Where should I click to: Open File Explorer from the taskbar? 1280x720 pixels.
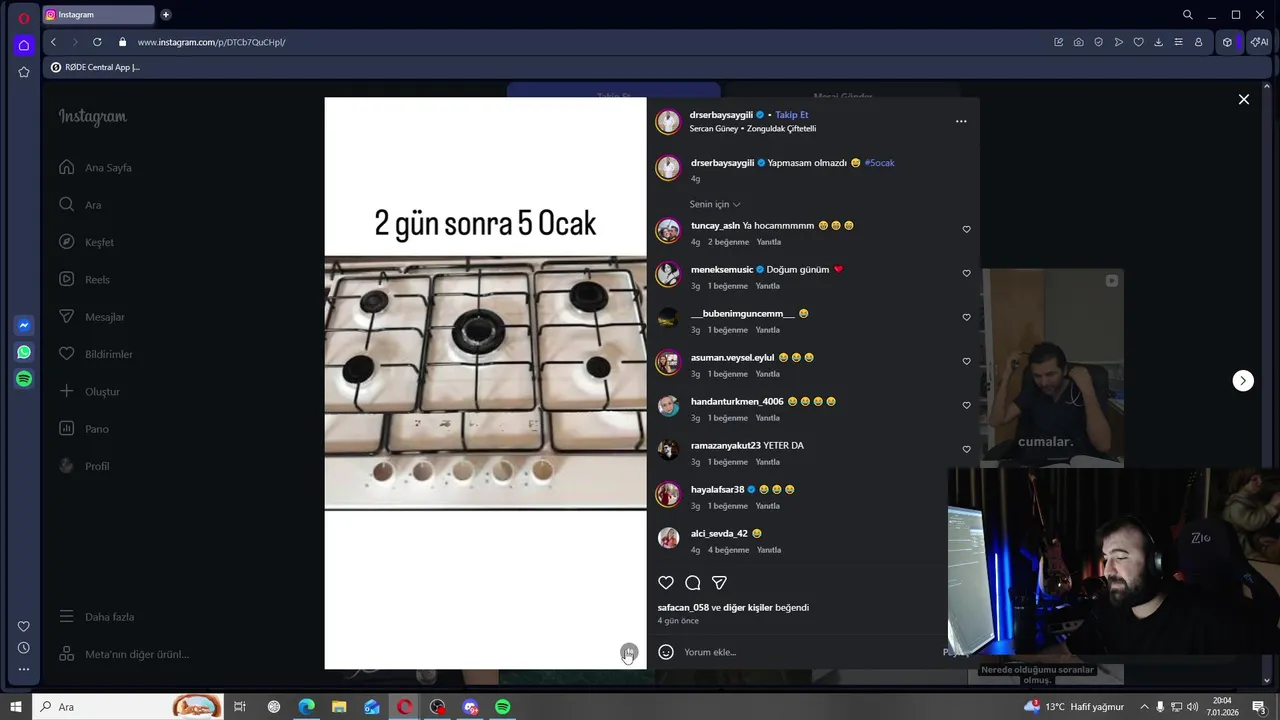tap(339, 707)
